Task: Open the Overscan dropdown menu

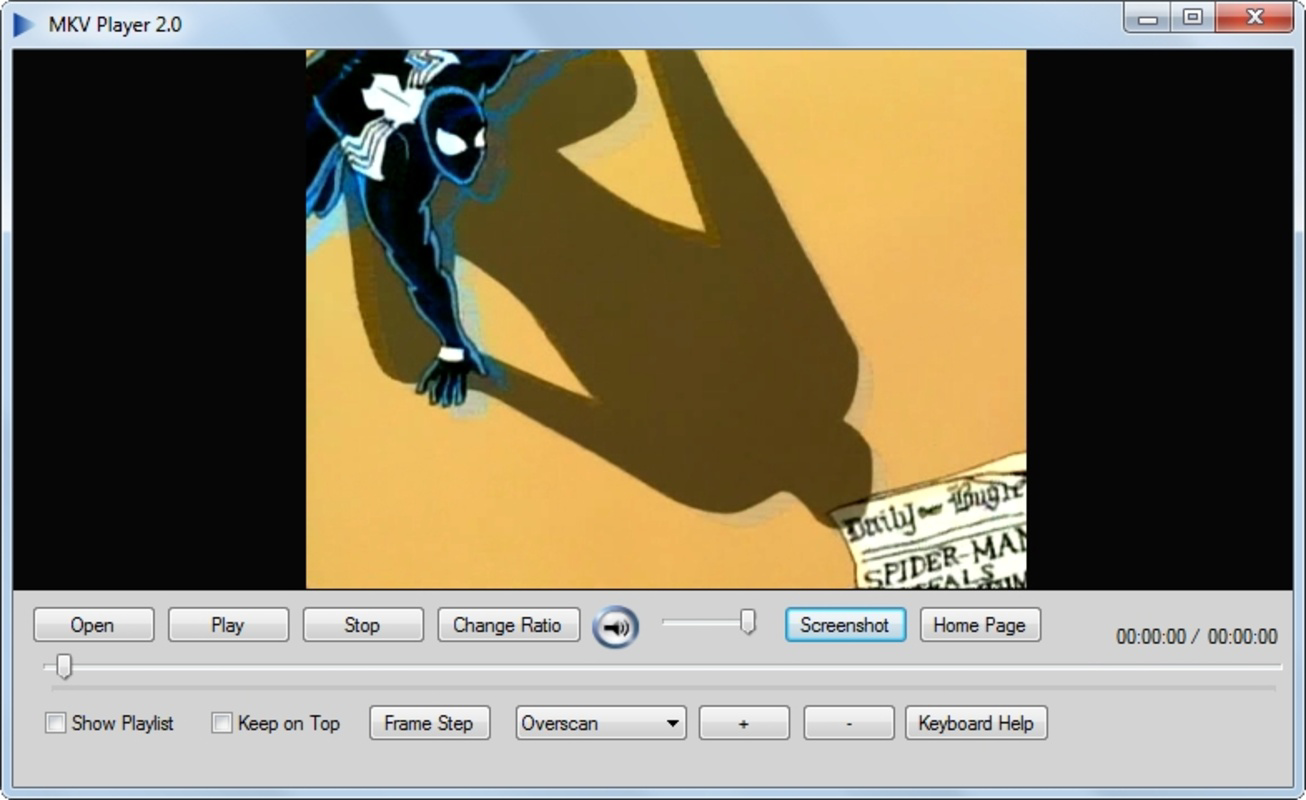Action: point(590,722)
